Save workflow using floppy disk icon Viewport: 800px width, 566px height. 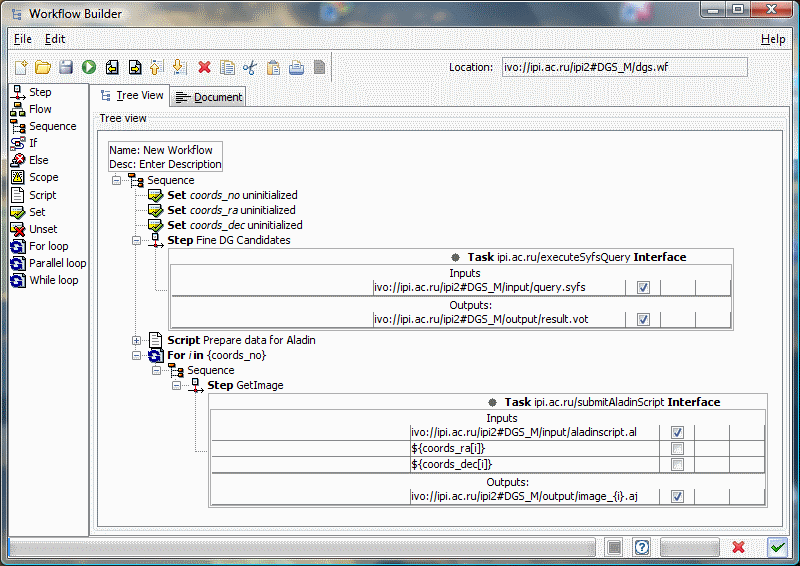[66, 67]
